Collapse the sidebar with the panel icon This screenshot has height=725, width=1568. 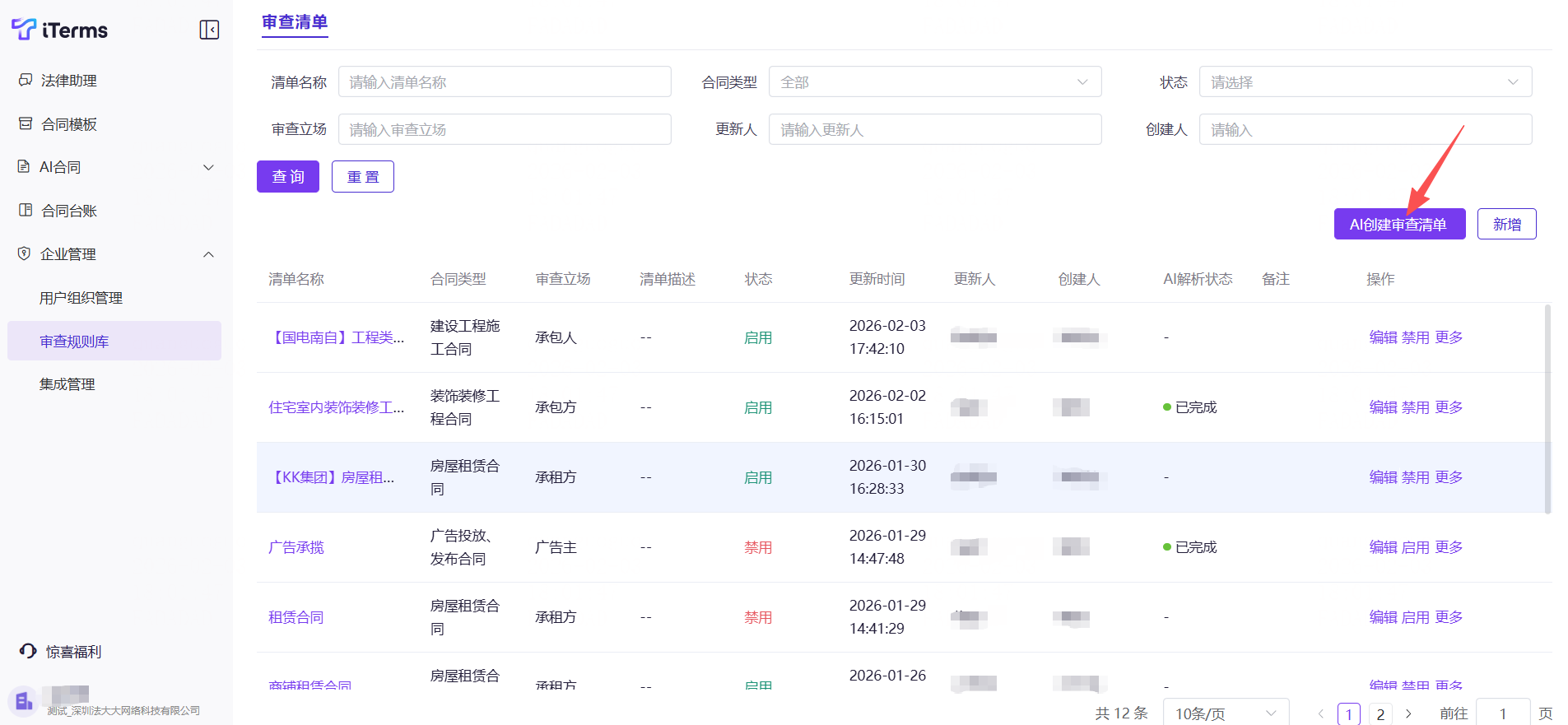click(209, 30)
